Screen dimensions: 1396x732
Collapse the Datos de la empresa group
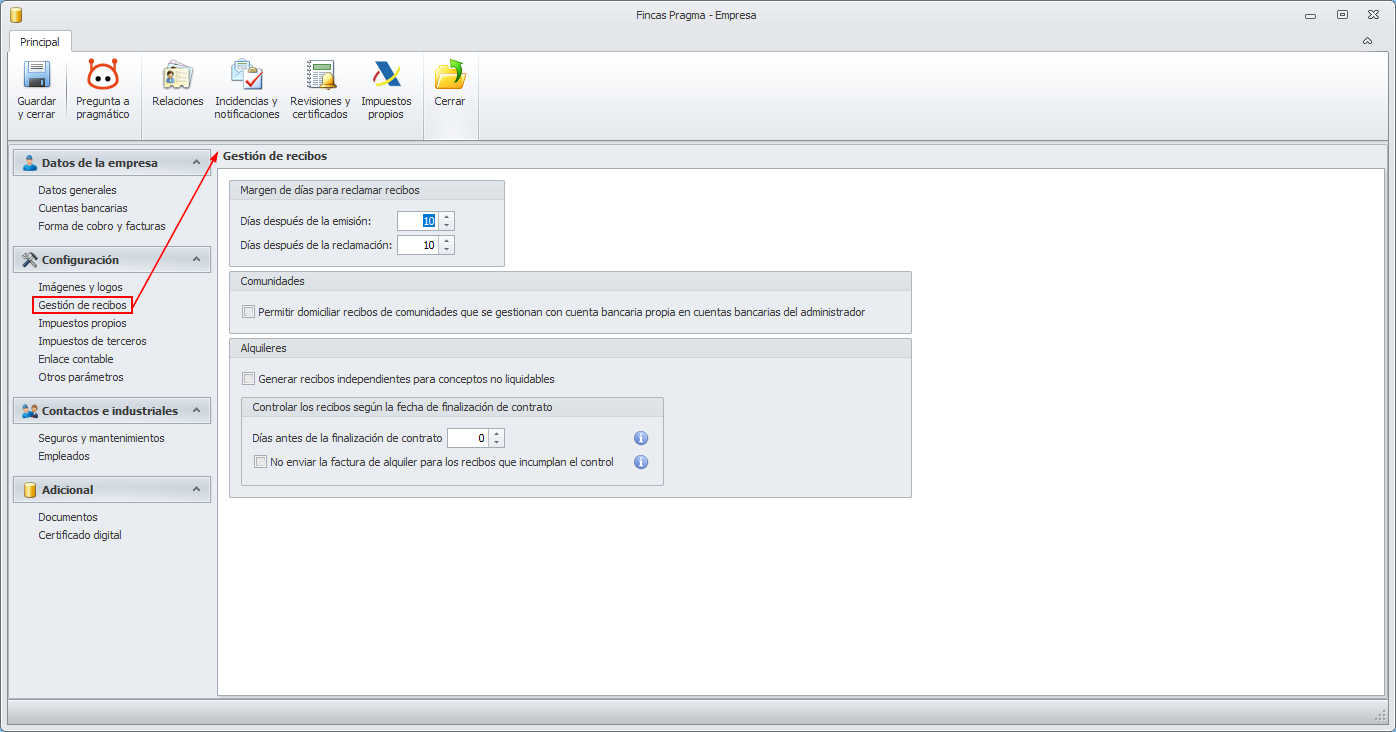click(197, 163)
